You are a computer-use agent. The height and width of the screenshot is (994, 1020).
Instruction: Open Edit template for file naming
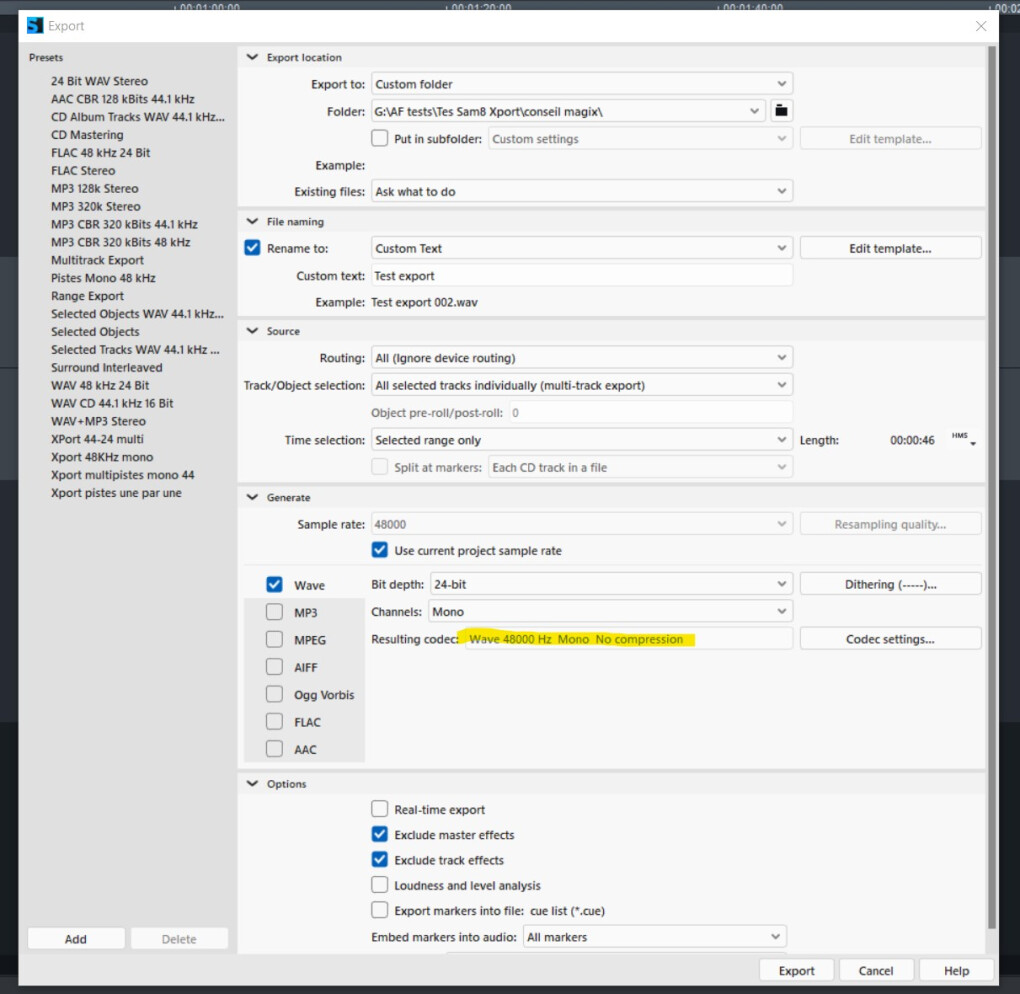pyautogui.click(x=890, y=248)
